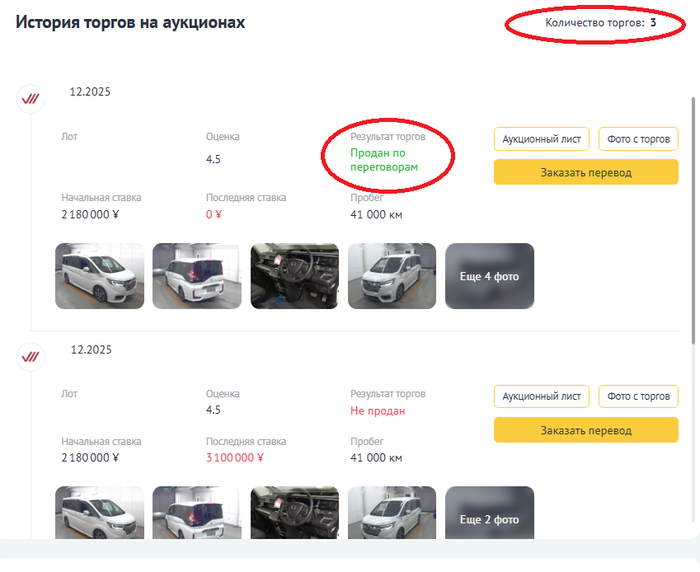The height and width of the screenshot is (572, 700).
Task: Open Фото с торгов for the sold lot
Action: (x=638, y=139)
